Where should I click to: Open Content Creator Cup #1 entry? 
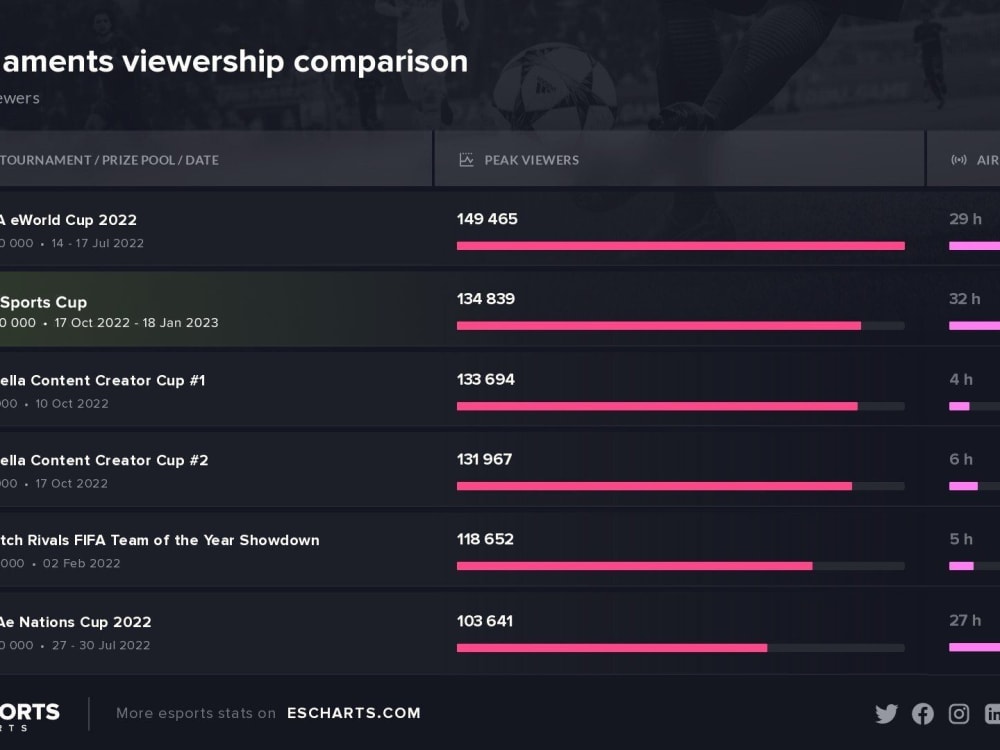103,381
